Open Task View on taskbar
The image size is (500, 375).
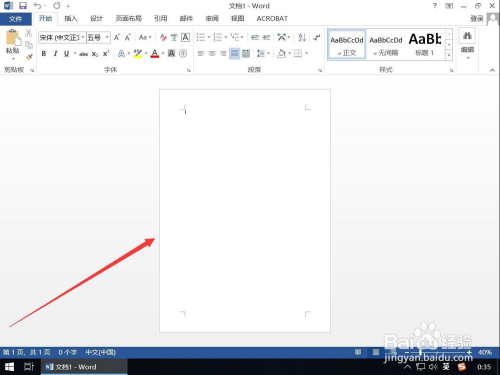pyautogui.click(x=29, y=367)
